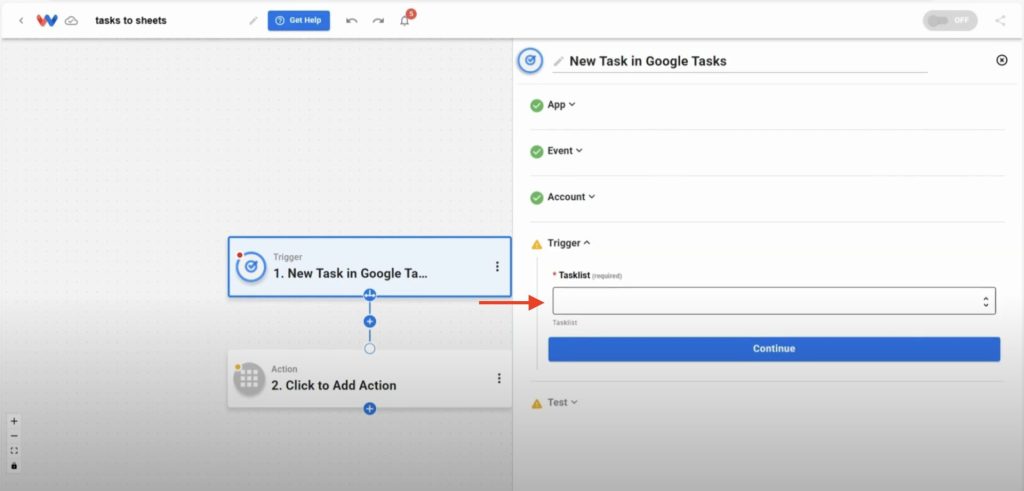Redo the last change
This screenshot has height=491, width=1024.
pos(378,21)
